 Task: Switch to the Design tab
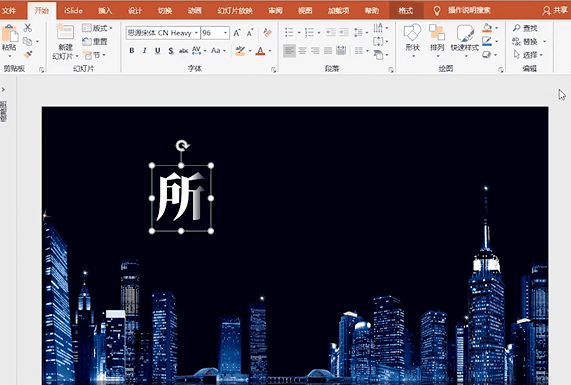coord(135,10)
